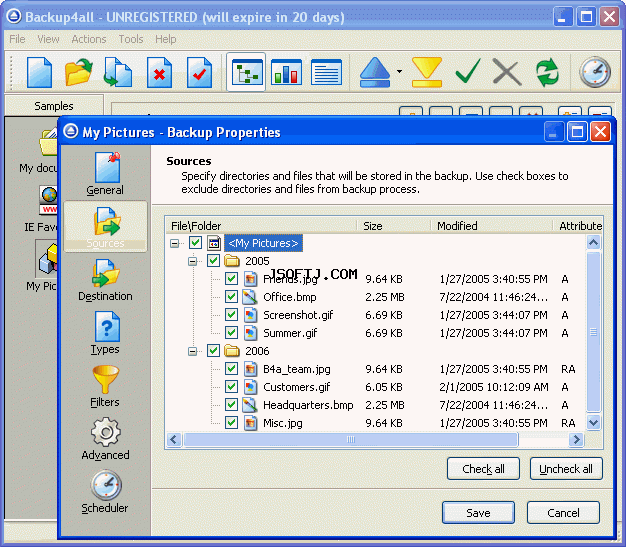Click Cancel in Backup Properties
Viewport: 626px width, 547px height.
pos(563,513)
